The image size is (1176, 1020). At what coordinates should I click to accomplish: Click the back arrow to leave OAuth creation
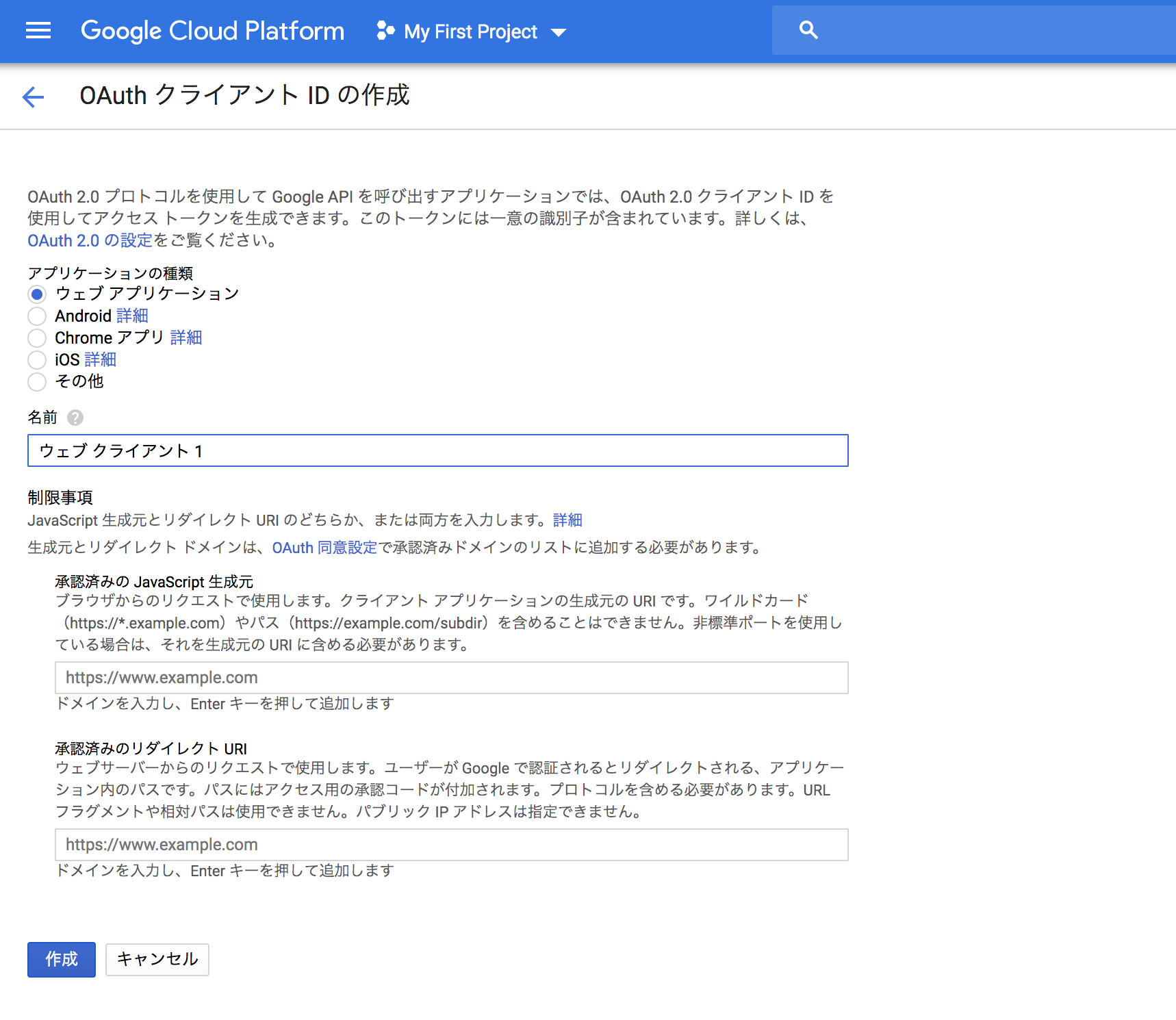click(33, 97)
